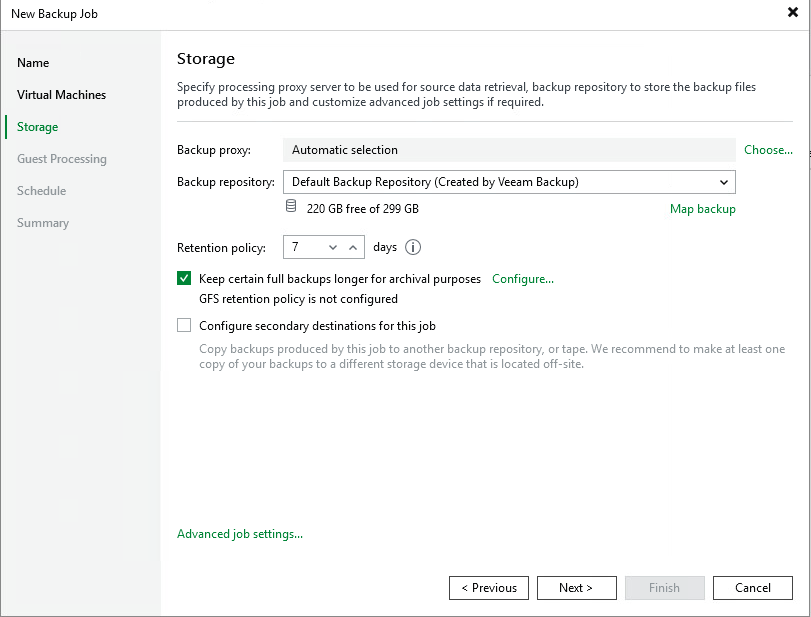Viewport: 811px width, 617px height.
Task: Decrease retention days with the down arrow
Action: coord(333,247)
